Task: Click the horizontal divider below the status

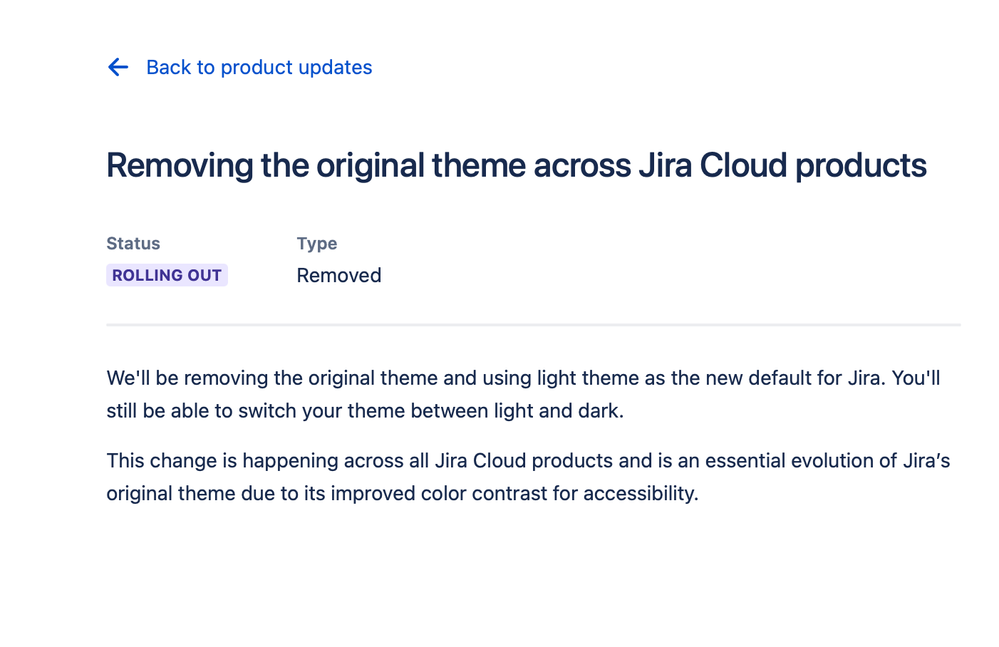Action: [533, 325]
